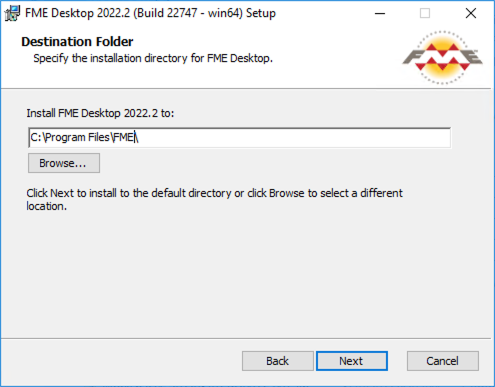This screenshot has height=387, width=495.
Task: Minimize the FME Desktop Setup window
Action: pos(380,13)
